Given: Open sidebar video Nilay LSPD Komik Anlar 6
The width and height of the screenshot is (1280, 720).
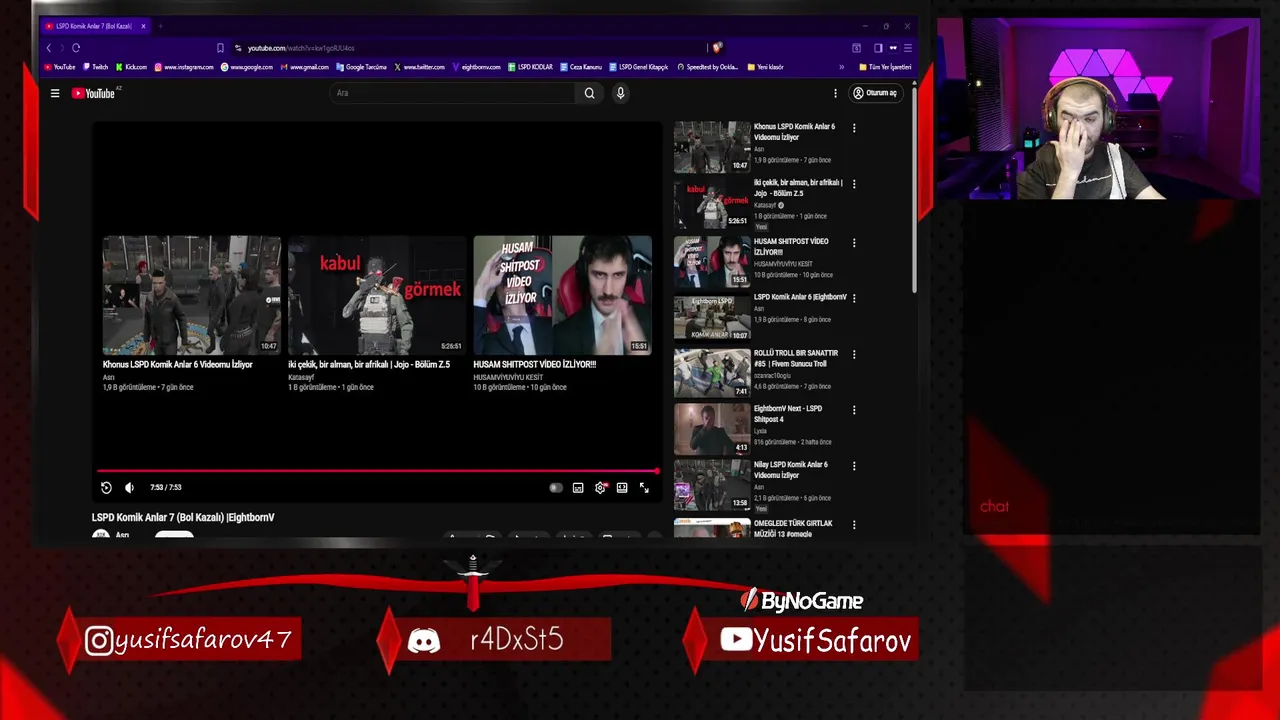Looking at the screenshot, I should [x=791, y=470].
